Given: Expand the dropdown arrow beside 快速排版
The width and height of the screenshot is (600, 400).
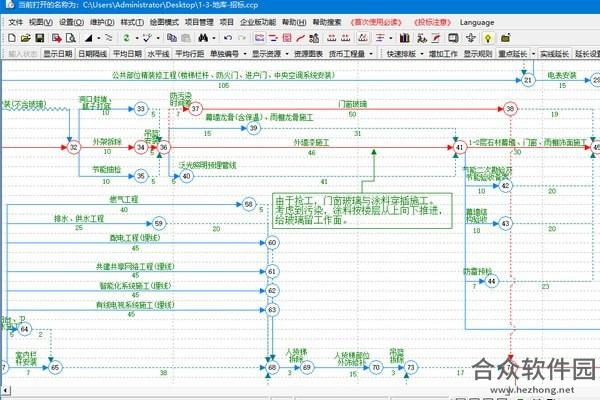Looking at the screenshot, I should pyautogui.click(x=422, y=54).
